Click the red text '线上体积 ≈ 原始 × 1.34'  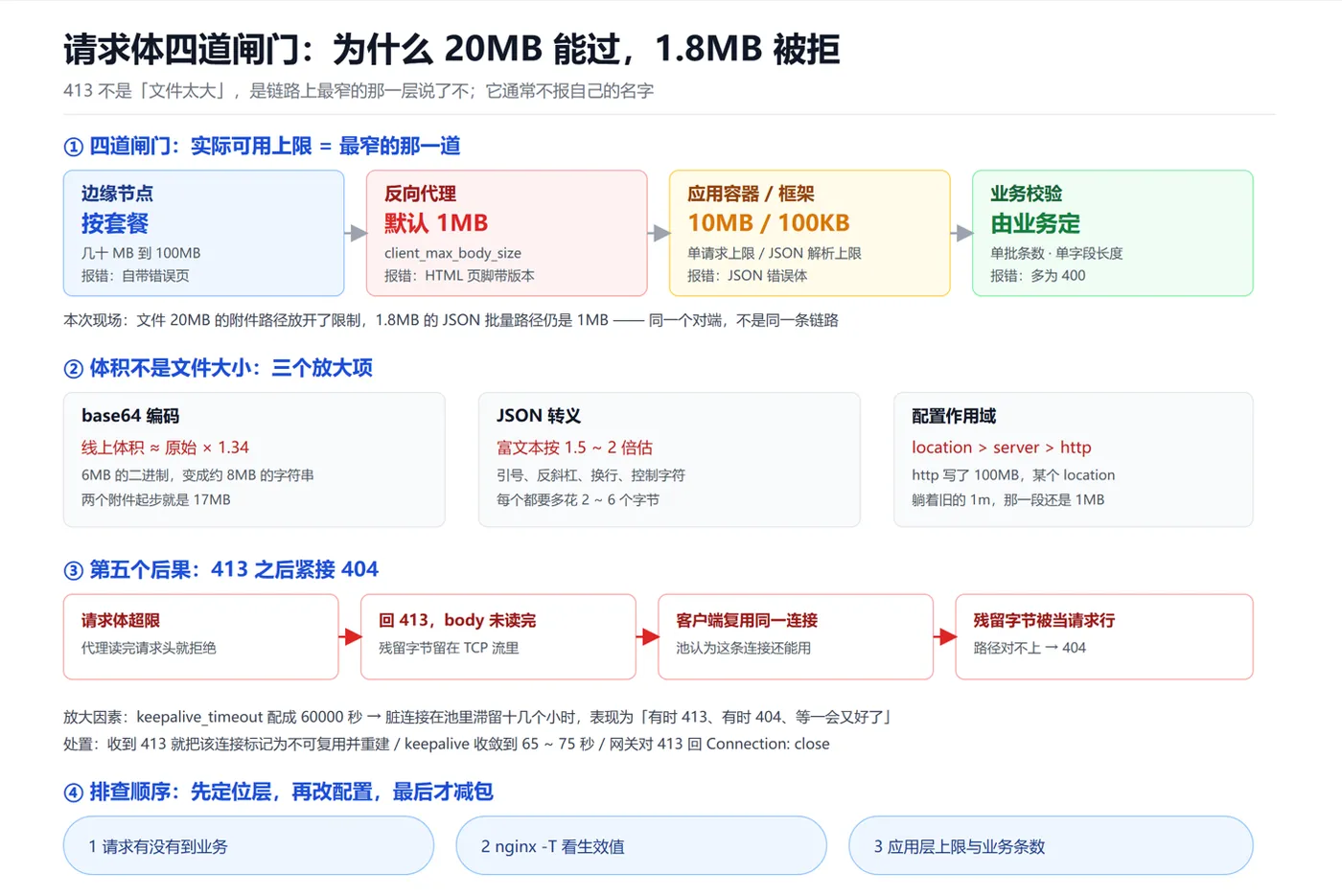click(165, 448)
